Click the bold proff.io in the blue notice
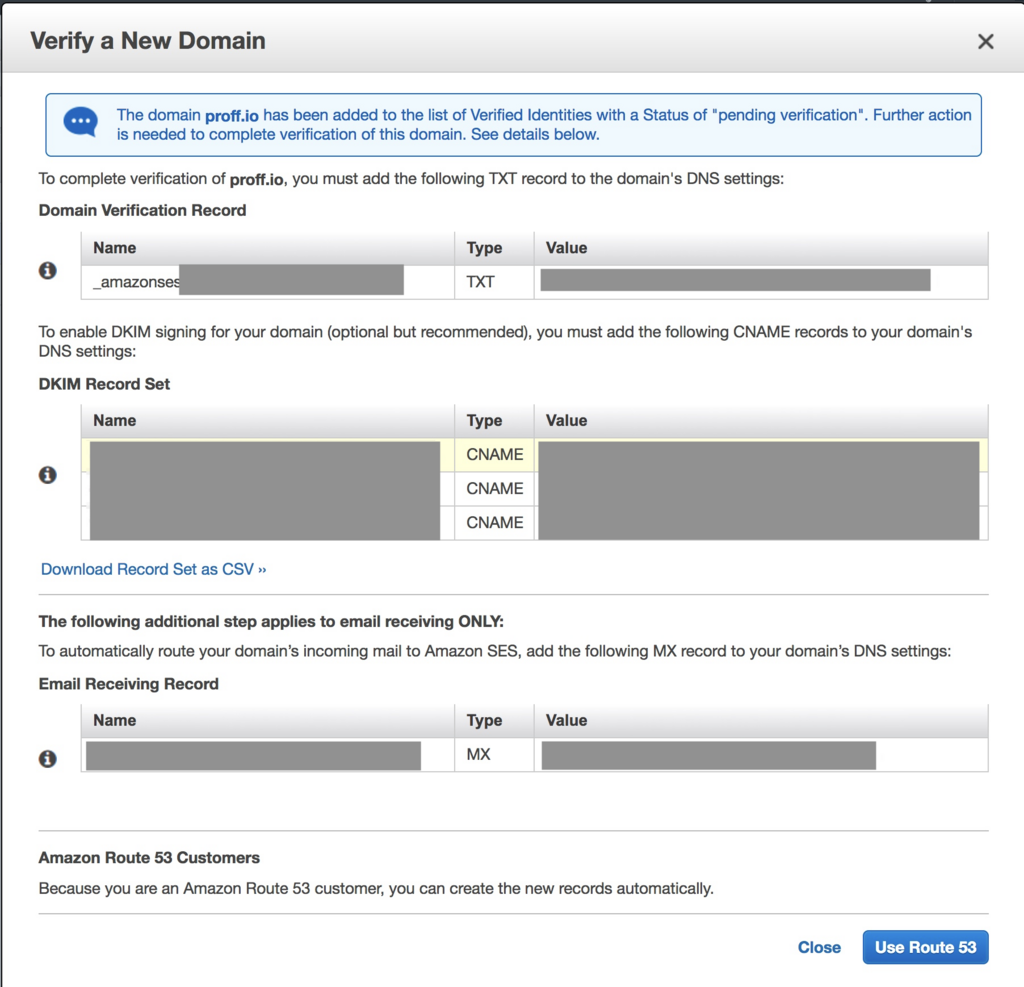The width and height of the screenshot is (1024, 987). point(232,116)
